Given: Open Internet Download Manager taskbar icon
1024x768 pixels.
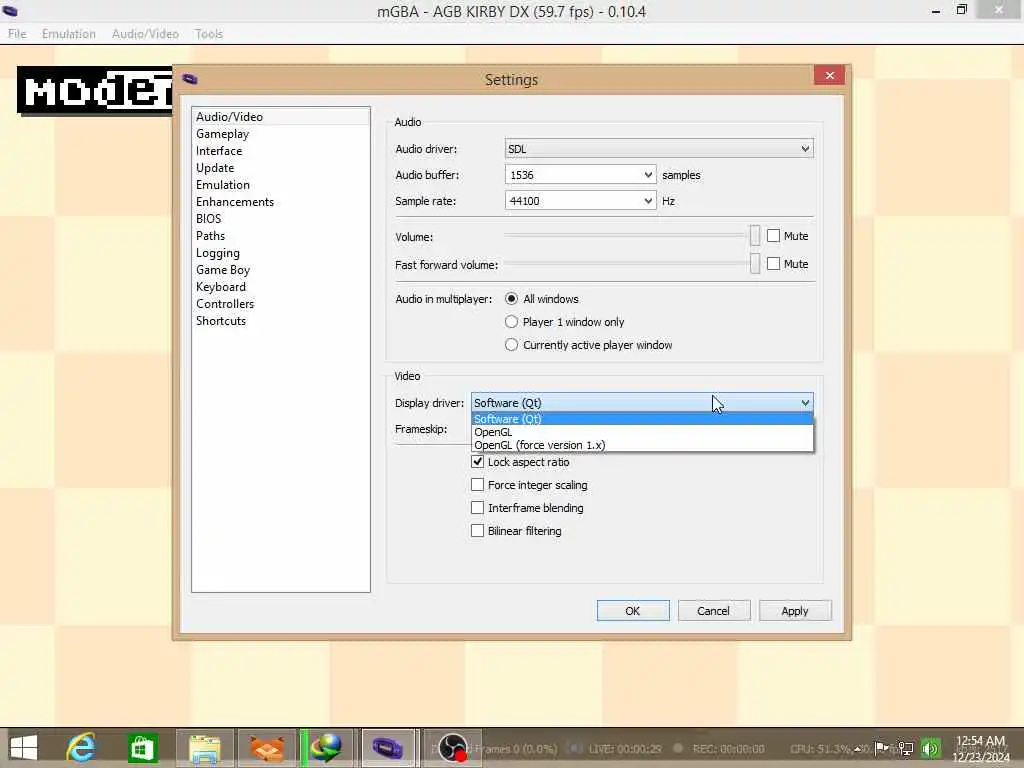Looking at the screenshot, I should [327, 748].
